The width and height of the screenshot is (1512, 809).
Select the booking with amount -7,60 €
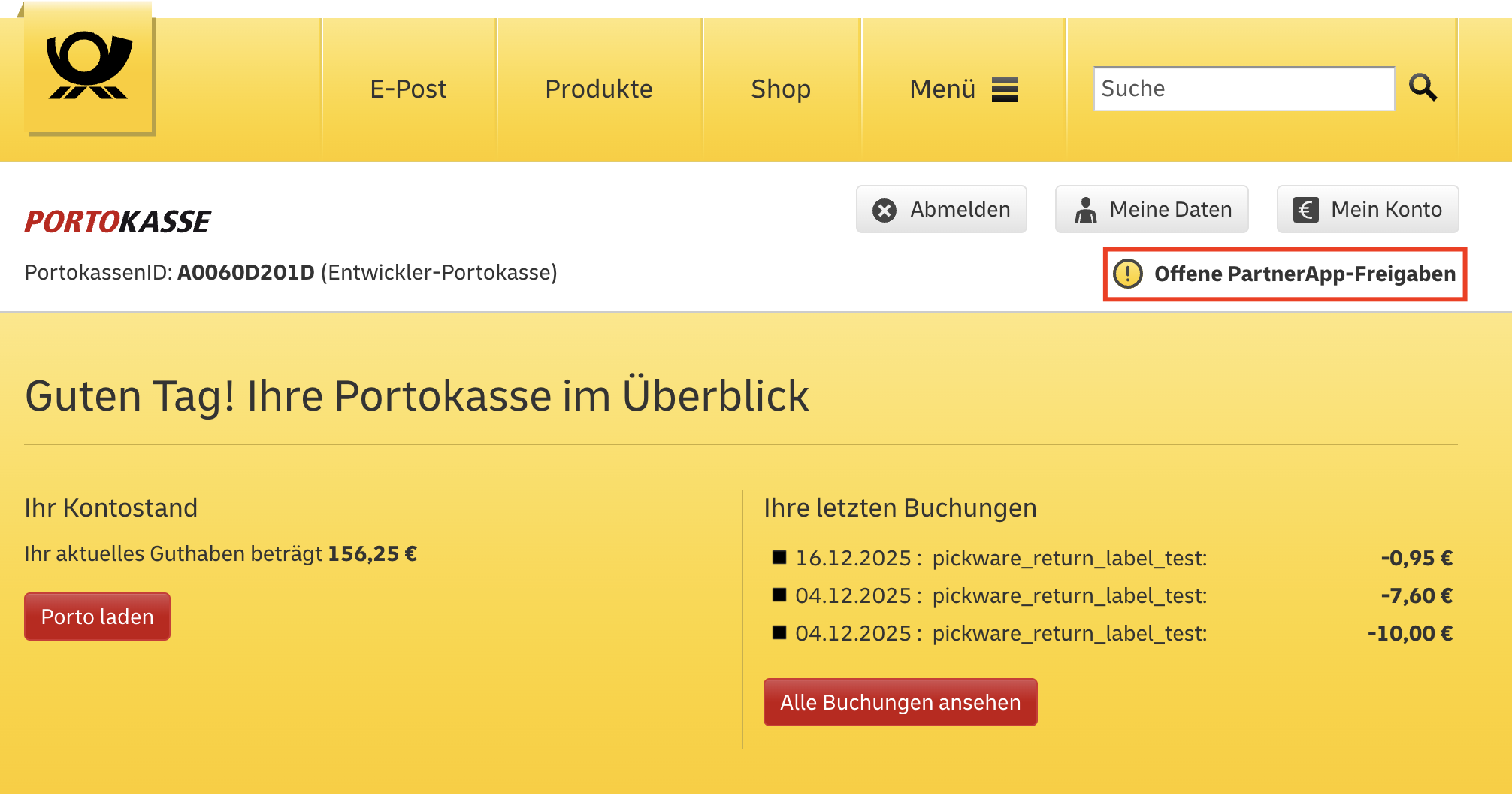1000,595
